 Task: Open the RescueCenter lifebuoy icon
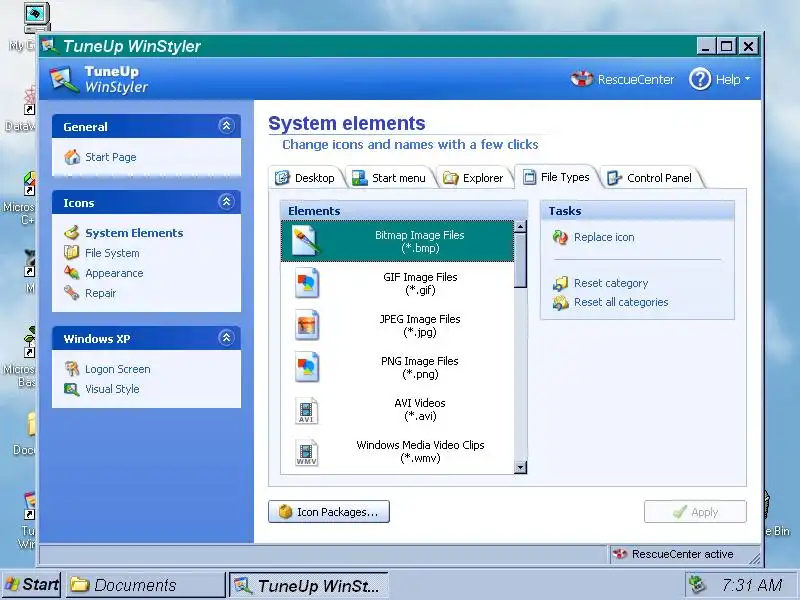click(582, 79)
